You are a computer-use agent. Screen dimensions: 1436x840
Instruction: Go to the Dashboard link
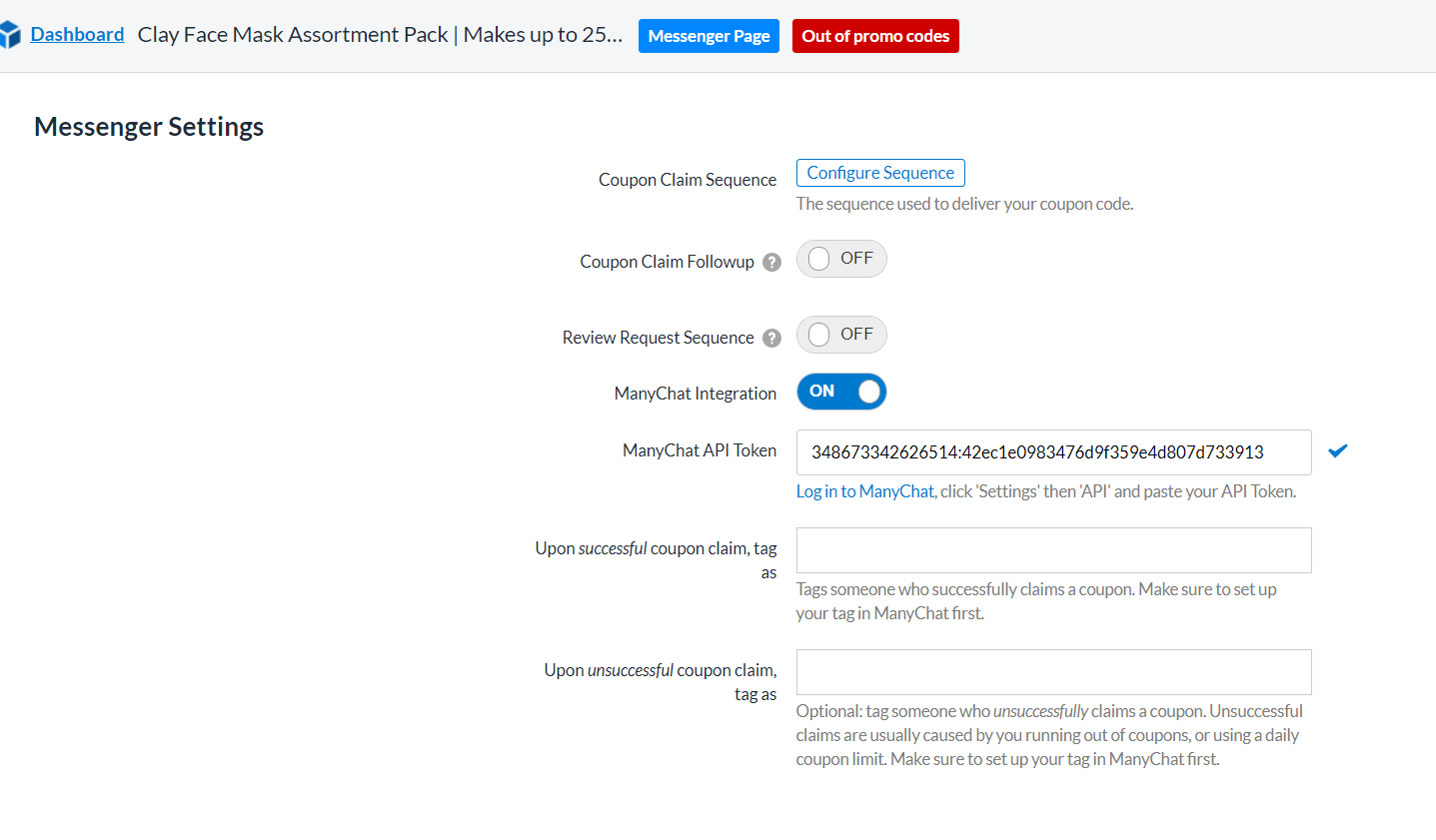point(77,35)
